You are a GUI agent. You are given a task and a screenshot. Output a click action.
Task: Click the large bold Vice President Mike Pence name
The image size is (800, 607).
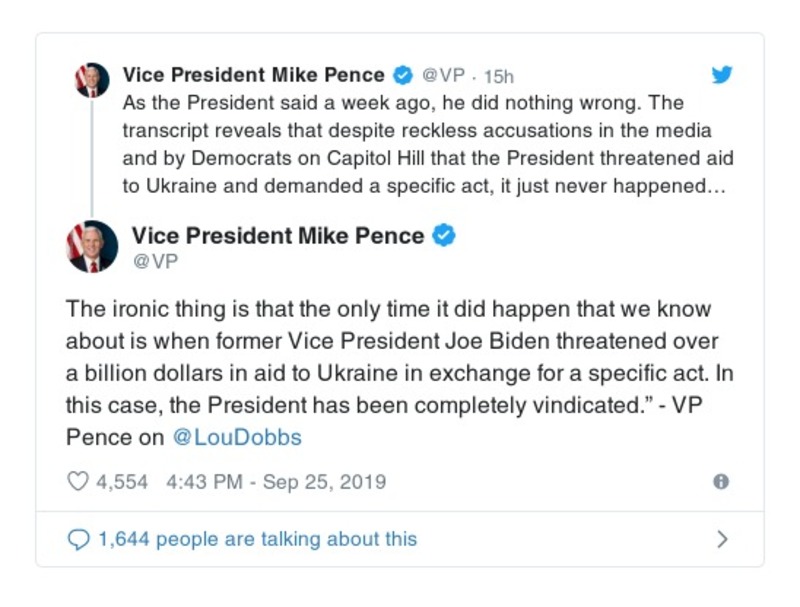pyautogui.click(x=278, y=236)
